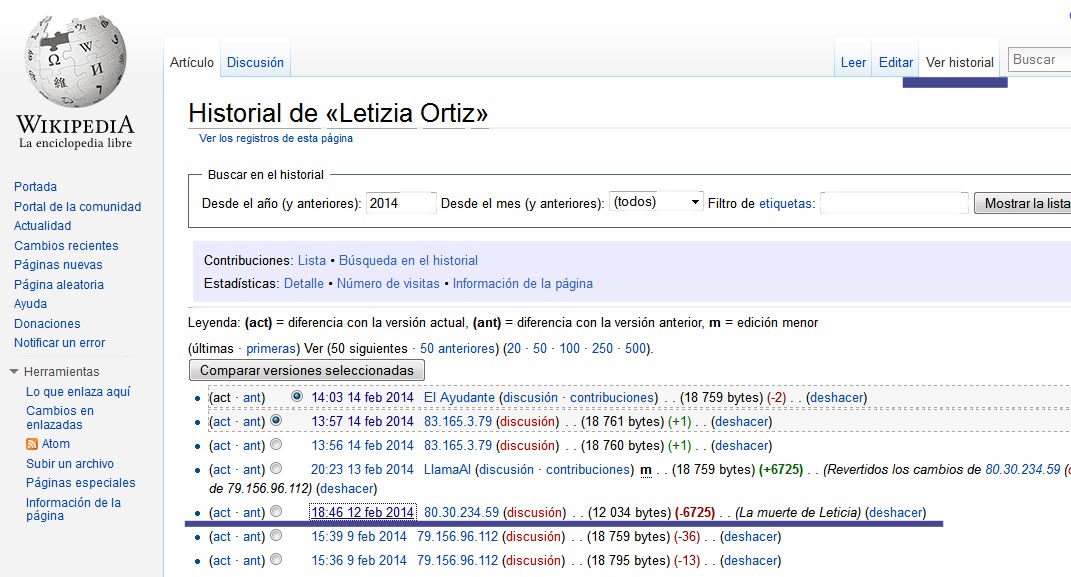Open Portal de la comunidad

tap(77, 206)
